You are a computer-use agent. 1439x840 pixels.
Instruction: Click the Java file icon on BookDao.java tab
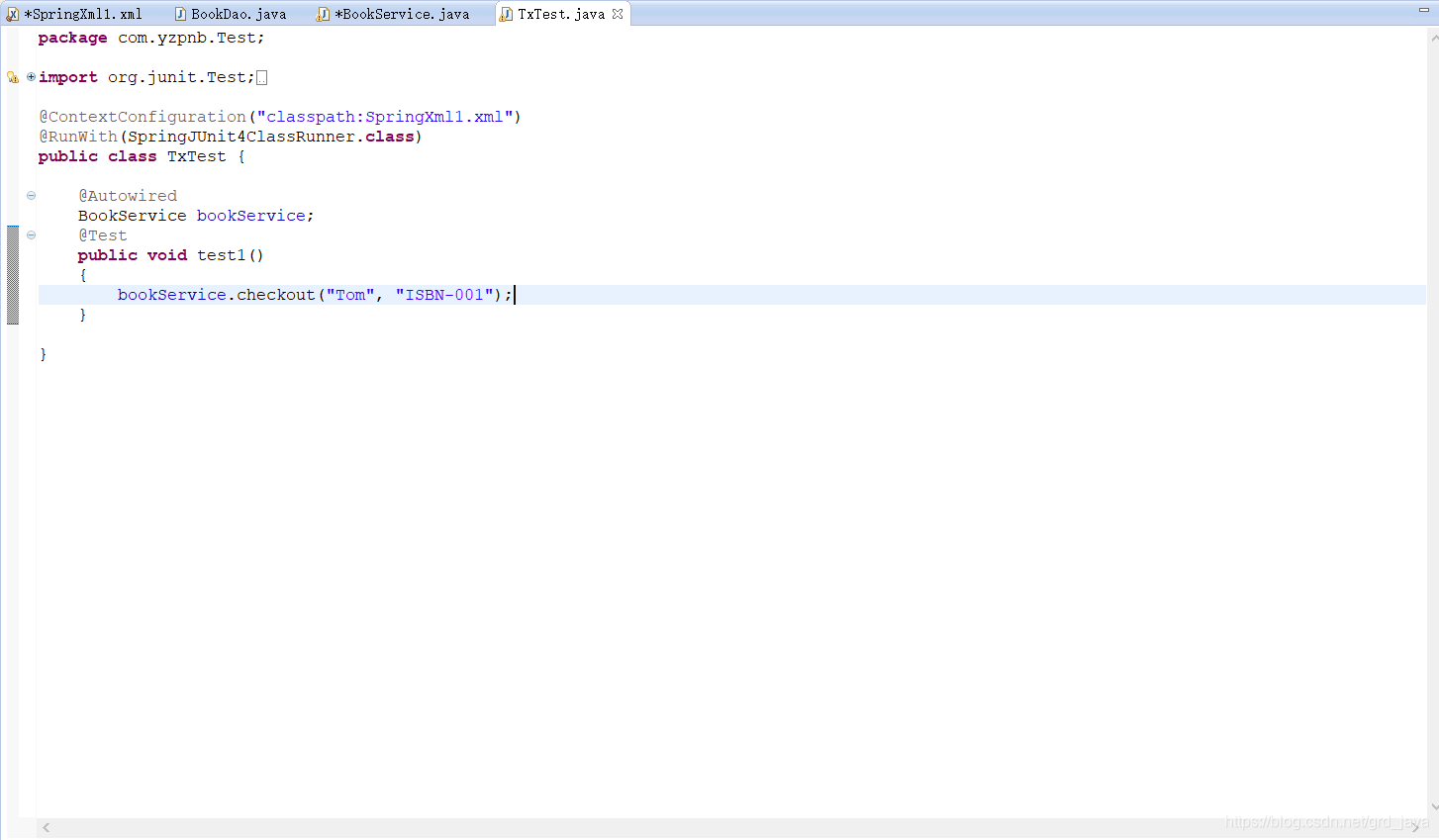pos(180,14)
